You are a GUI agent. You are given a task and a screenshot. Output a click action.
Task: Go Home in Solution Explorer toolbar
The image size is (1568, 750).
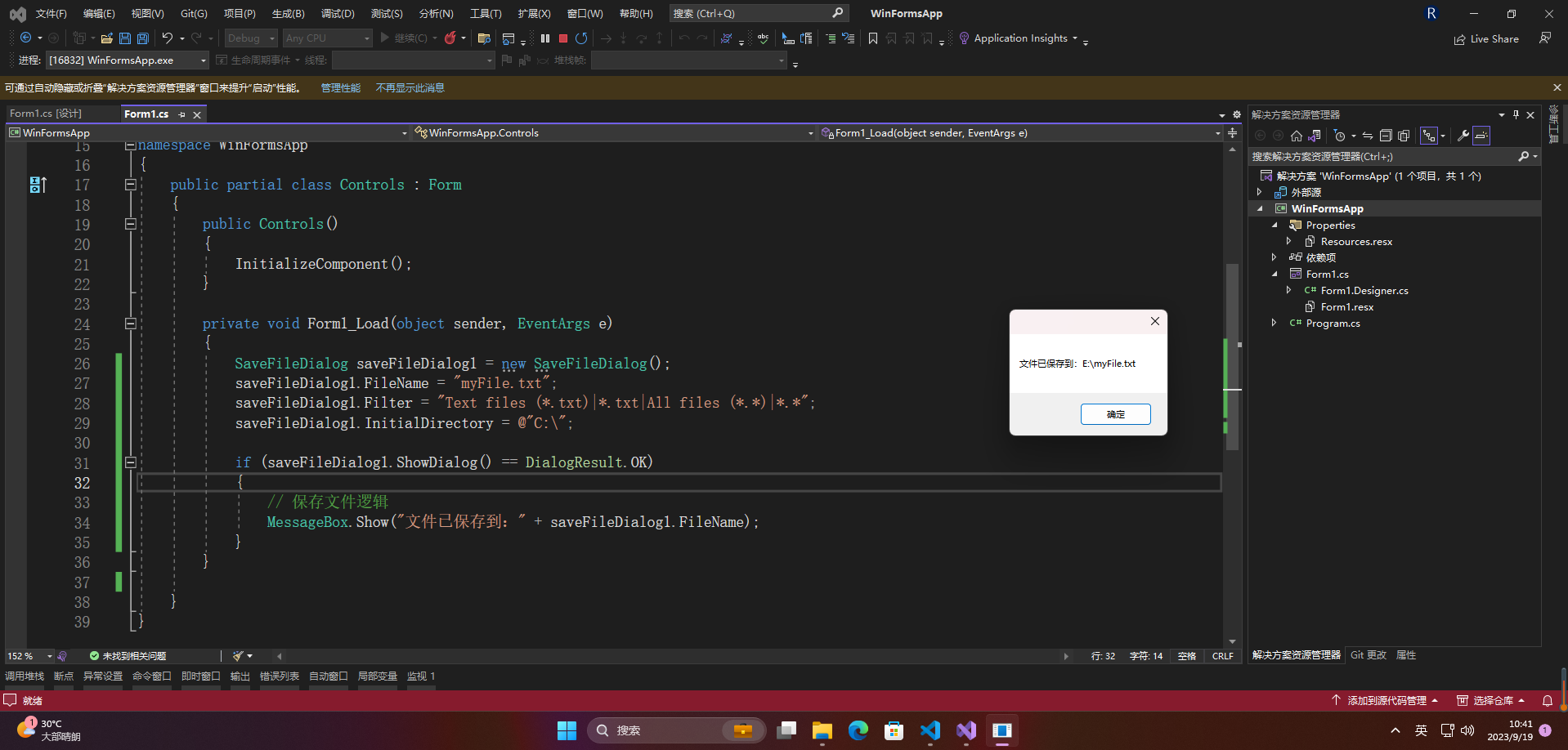click(x=1297, y=136)
